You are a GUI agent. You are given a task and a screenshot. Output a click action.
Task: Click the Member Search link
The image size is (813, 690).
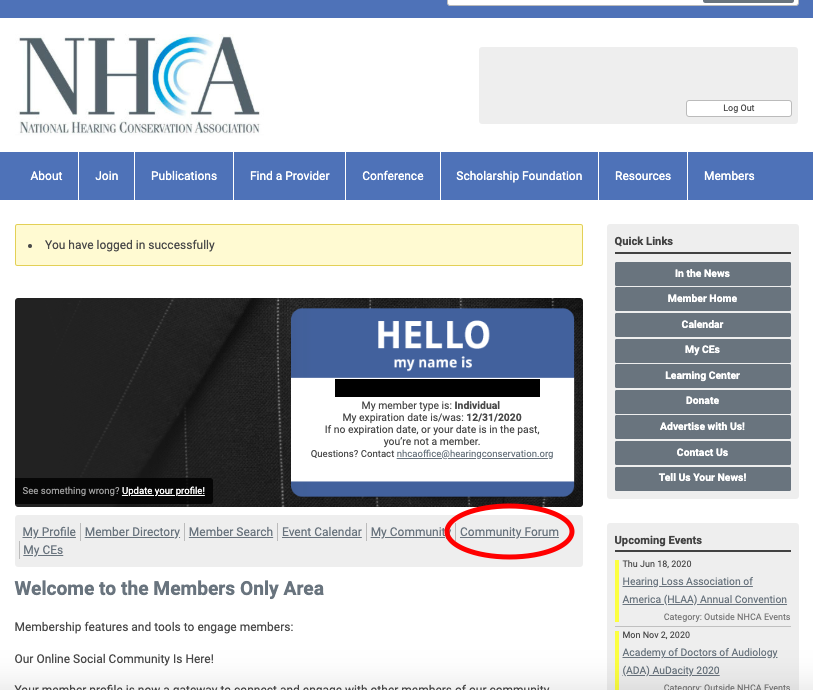click(x=231, y=532)
